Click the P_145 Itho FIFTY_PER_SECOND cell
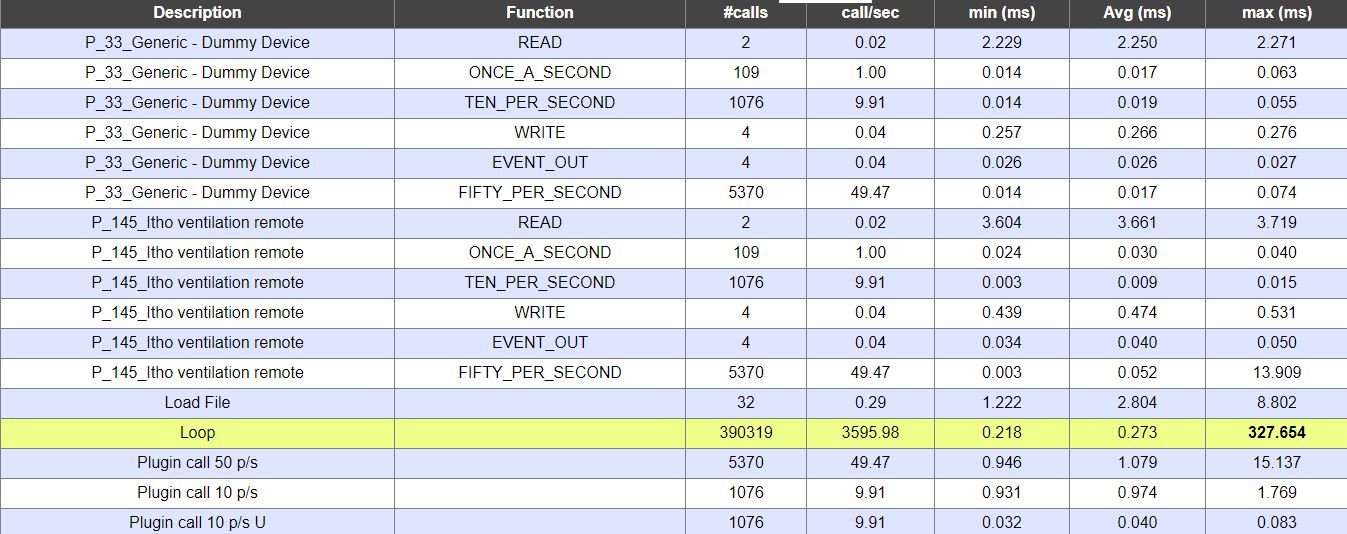The width and height of the screenshot is (1347, 534). click(x=540, y=373)
